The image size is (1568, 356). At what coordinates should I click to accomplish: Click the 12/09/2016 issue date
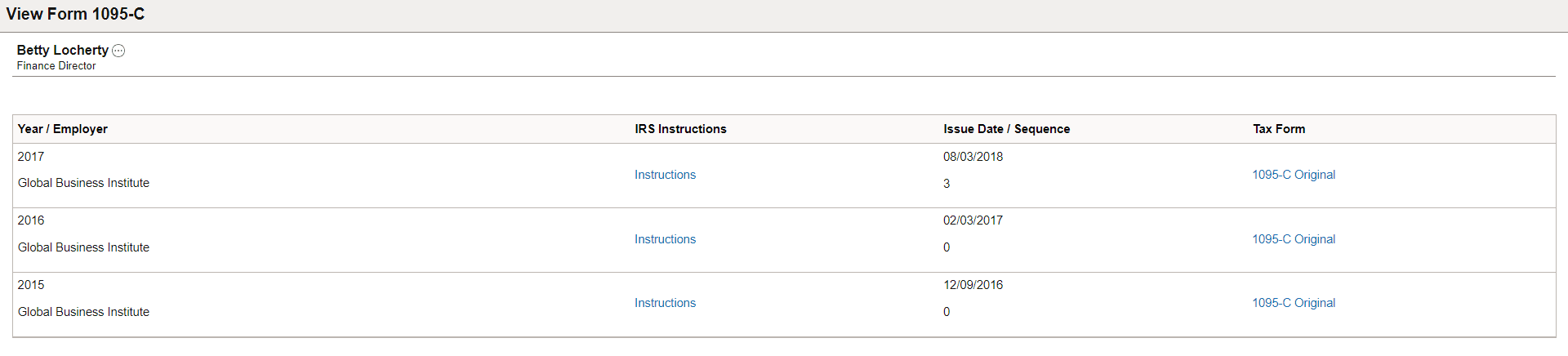973,285
